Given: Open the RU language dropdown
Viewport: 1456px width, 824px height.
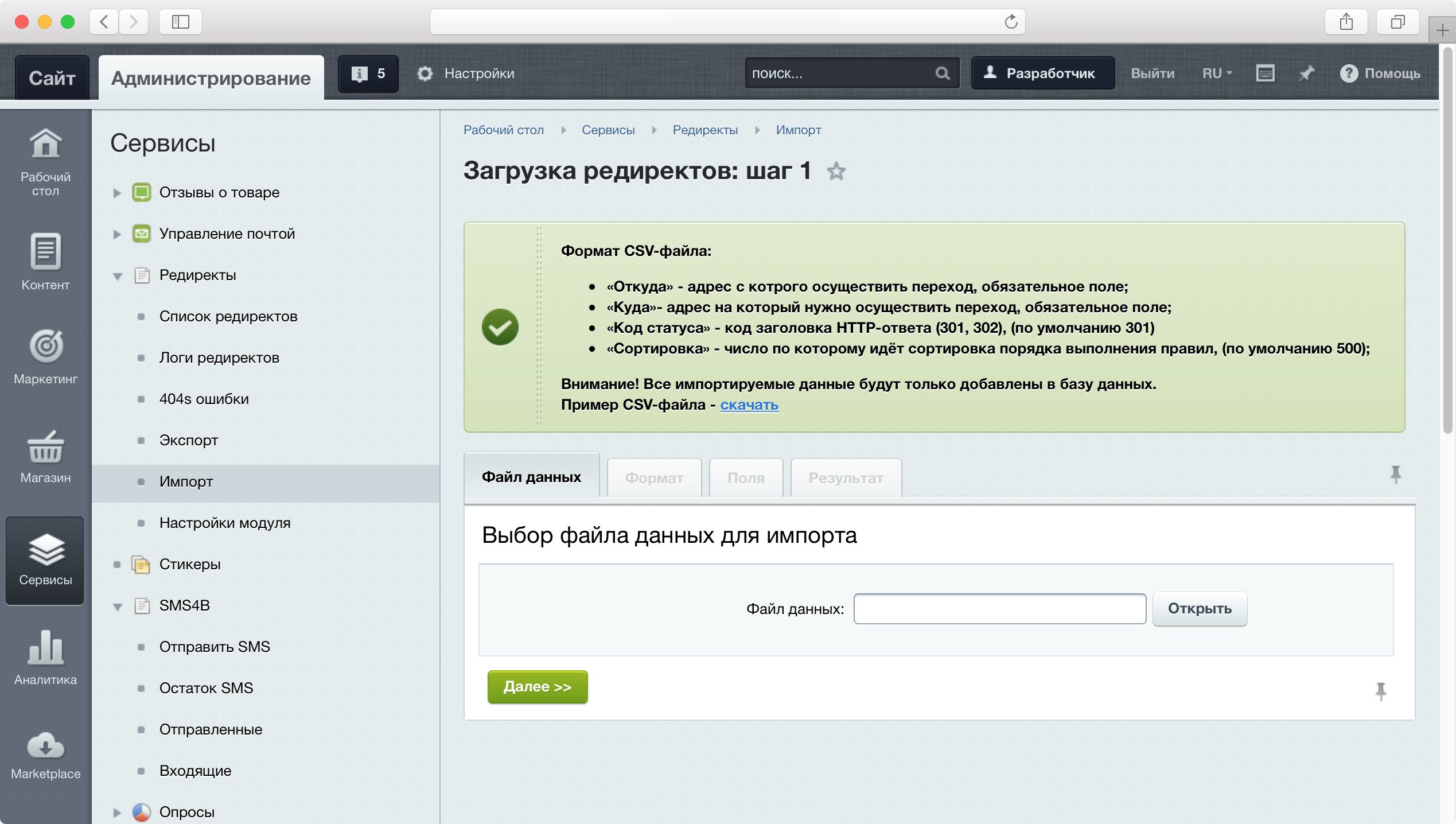Looking at the screenshot, I should pos(1217,73).
